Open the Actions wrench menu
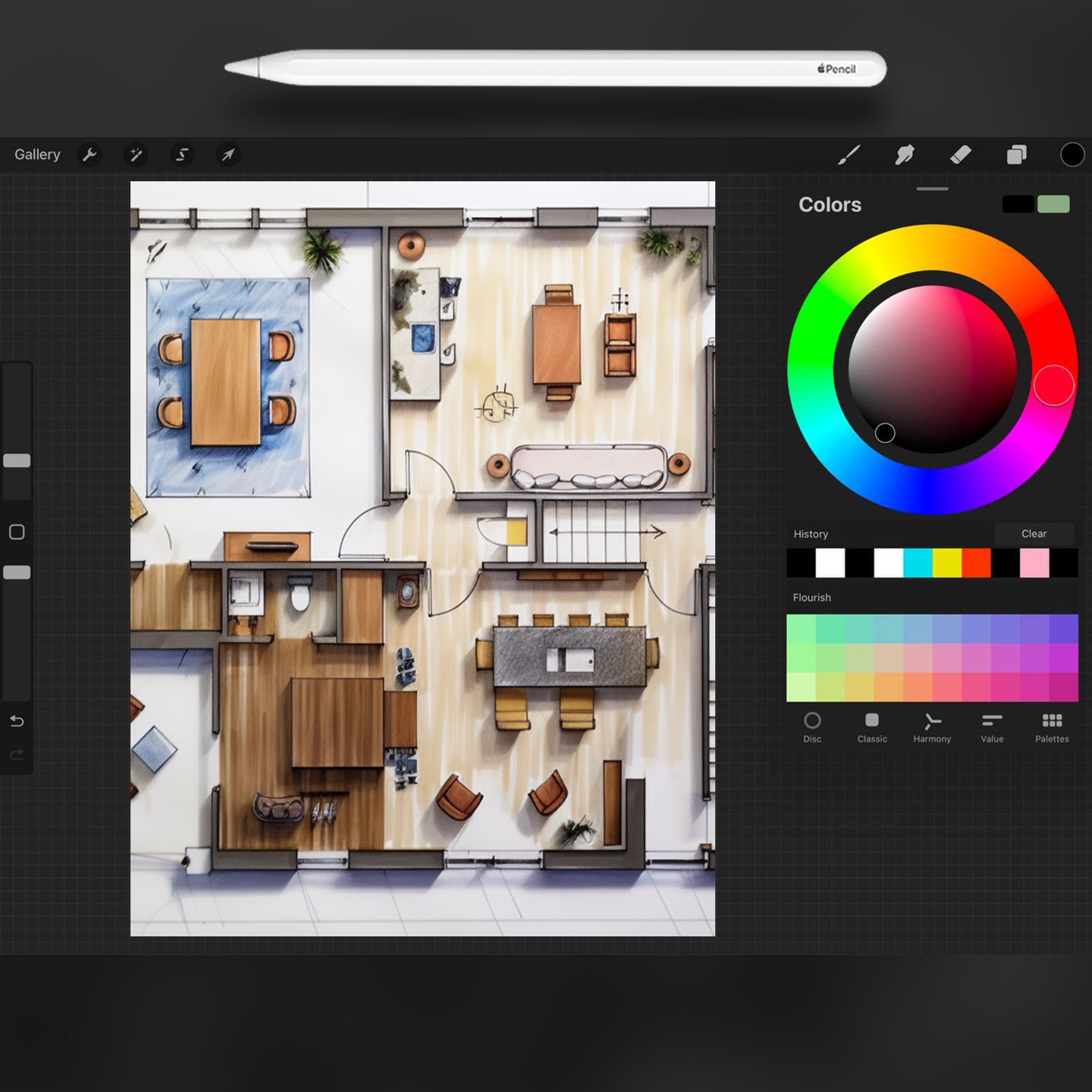Viewport: 1092px width, 1092px height. [90, 155]
